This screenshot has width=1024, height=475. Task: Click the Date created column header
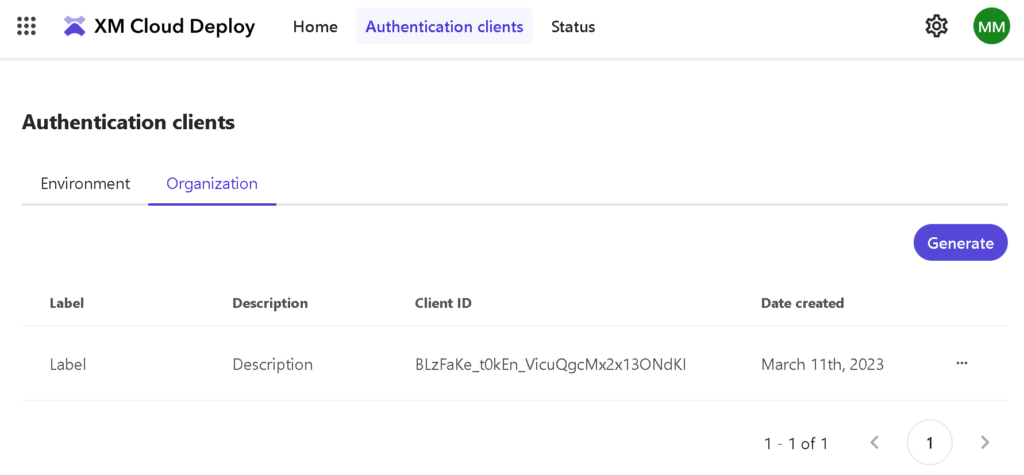point(802,303)
